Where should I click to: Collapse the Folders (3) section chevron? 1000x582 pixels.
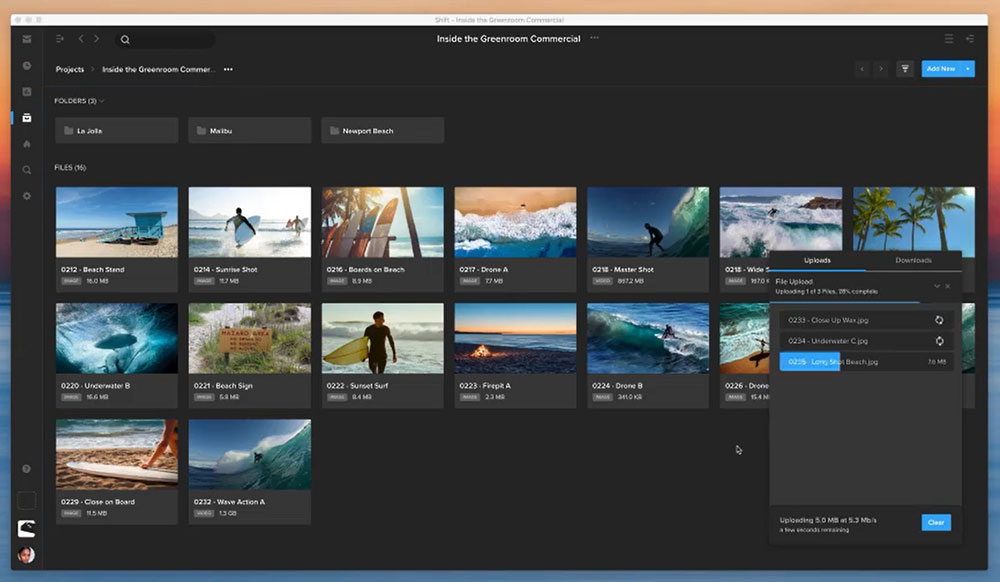tap(102, 101)
